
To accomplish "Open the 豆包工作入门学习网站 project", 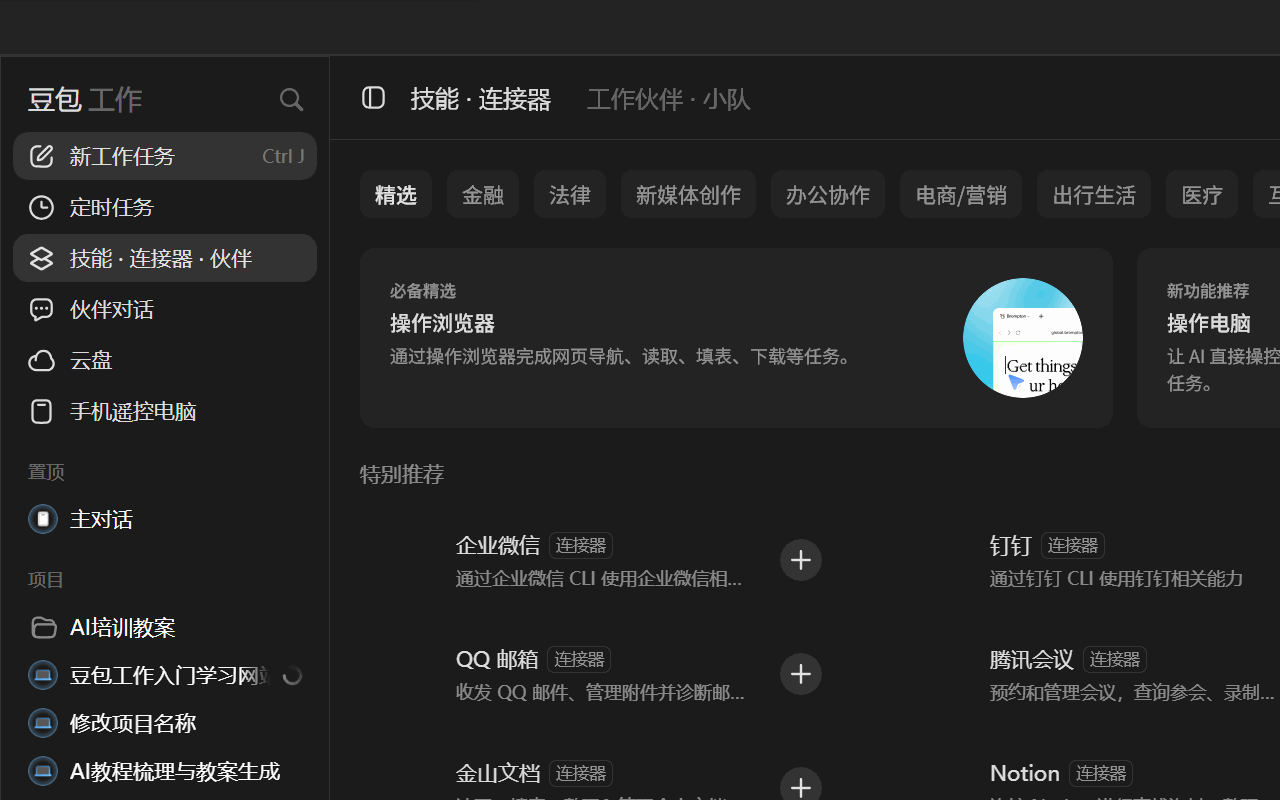I will click(x=165, y=675).
